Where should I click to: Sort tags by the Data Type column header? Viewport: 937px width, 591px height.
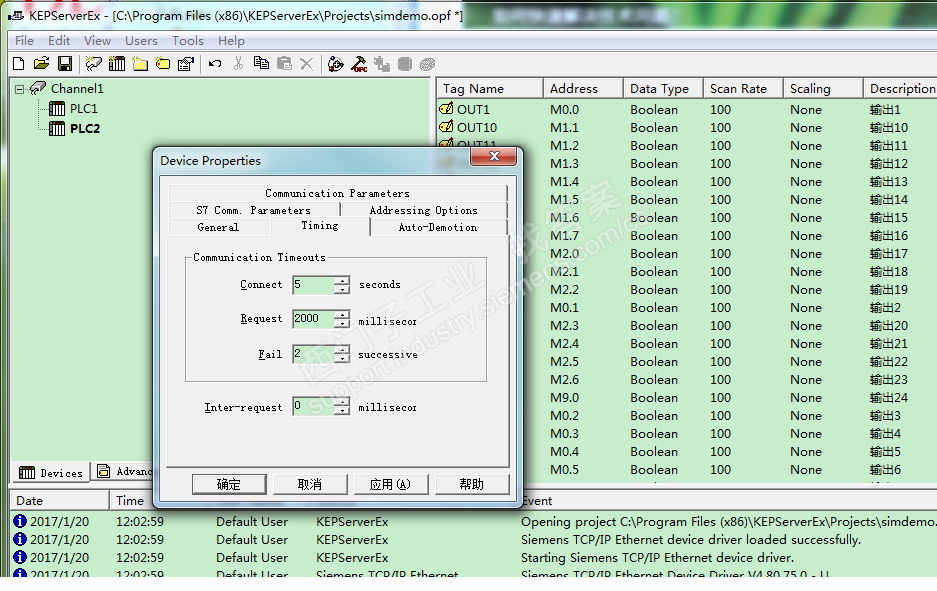pos(663,88)
